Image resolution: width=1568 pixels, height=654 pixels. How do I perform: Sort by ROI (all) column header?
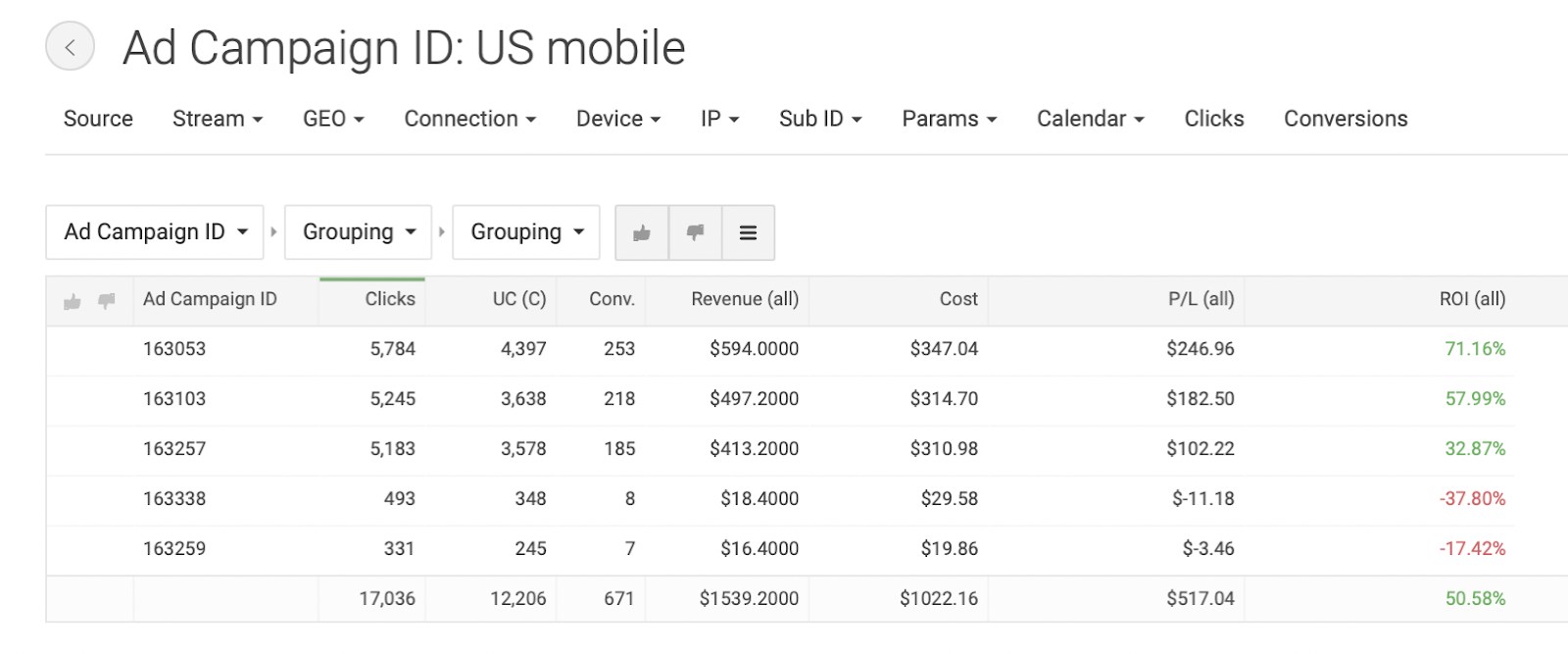point(1472,299)
